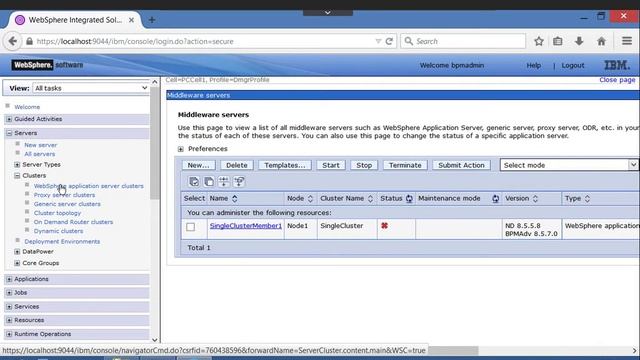The height and width of the screenshot is (360, 640).
Task: Bookmark this page with star icon
Action: (539, 41)
